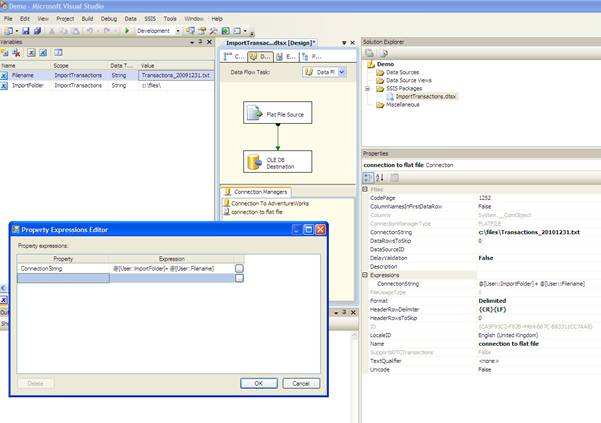Open the SSIS menu
The height and width of the screenshot is (423, 601).
coord(150,18)
